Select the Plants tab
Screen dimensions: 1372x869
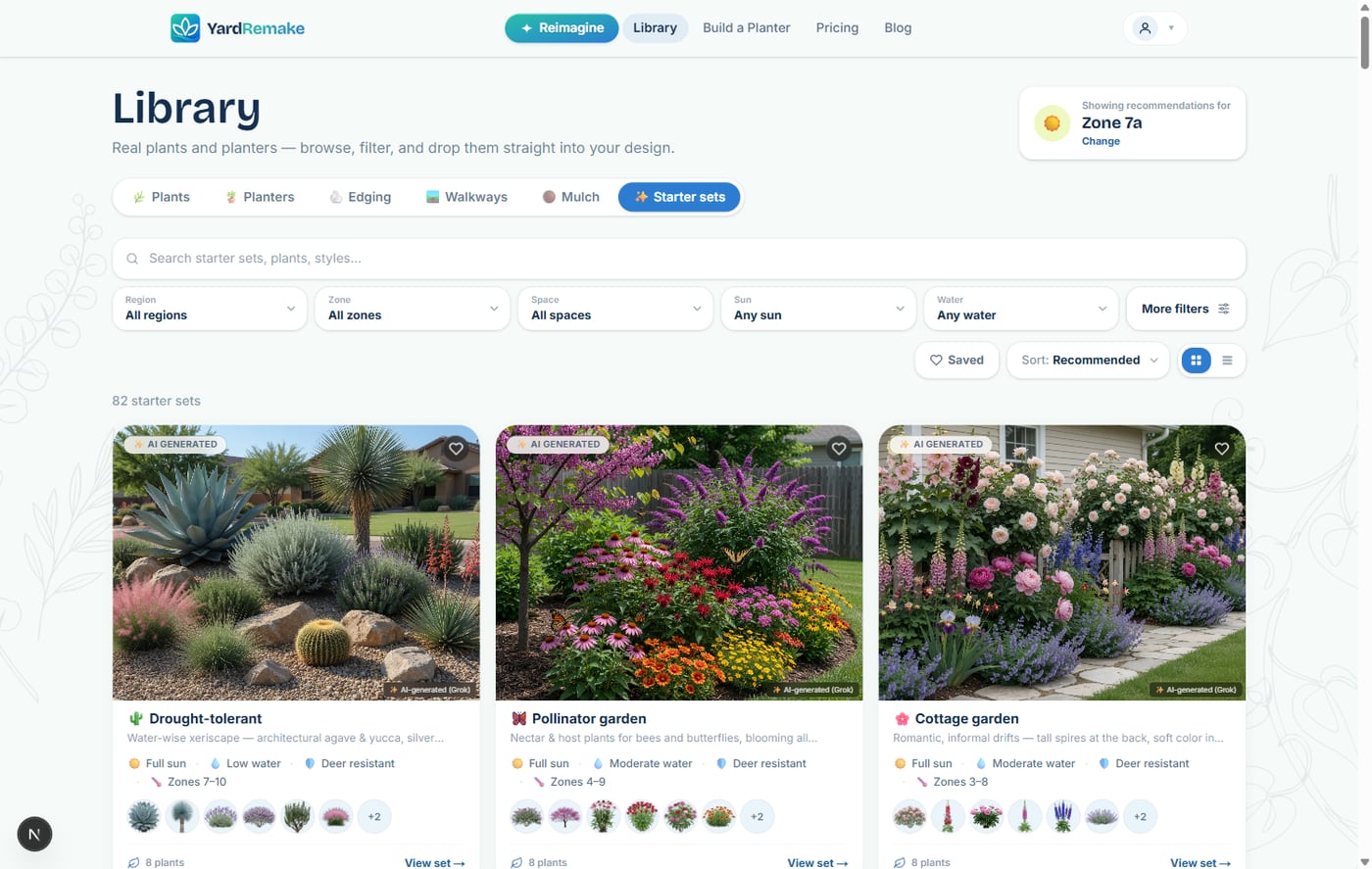click(162, 197)
